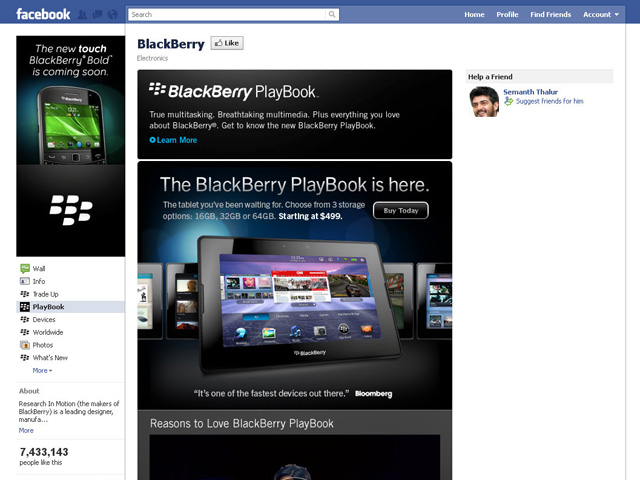Select the PlayBook tab
The height and width of the screenshot is (480, 640).
[x=70, y=307]
